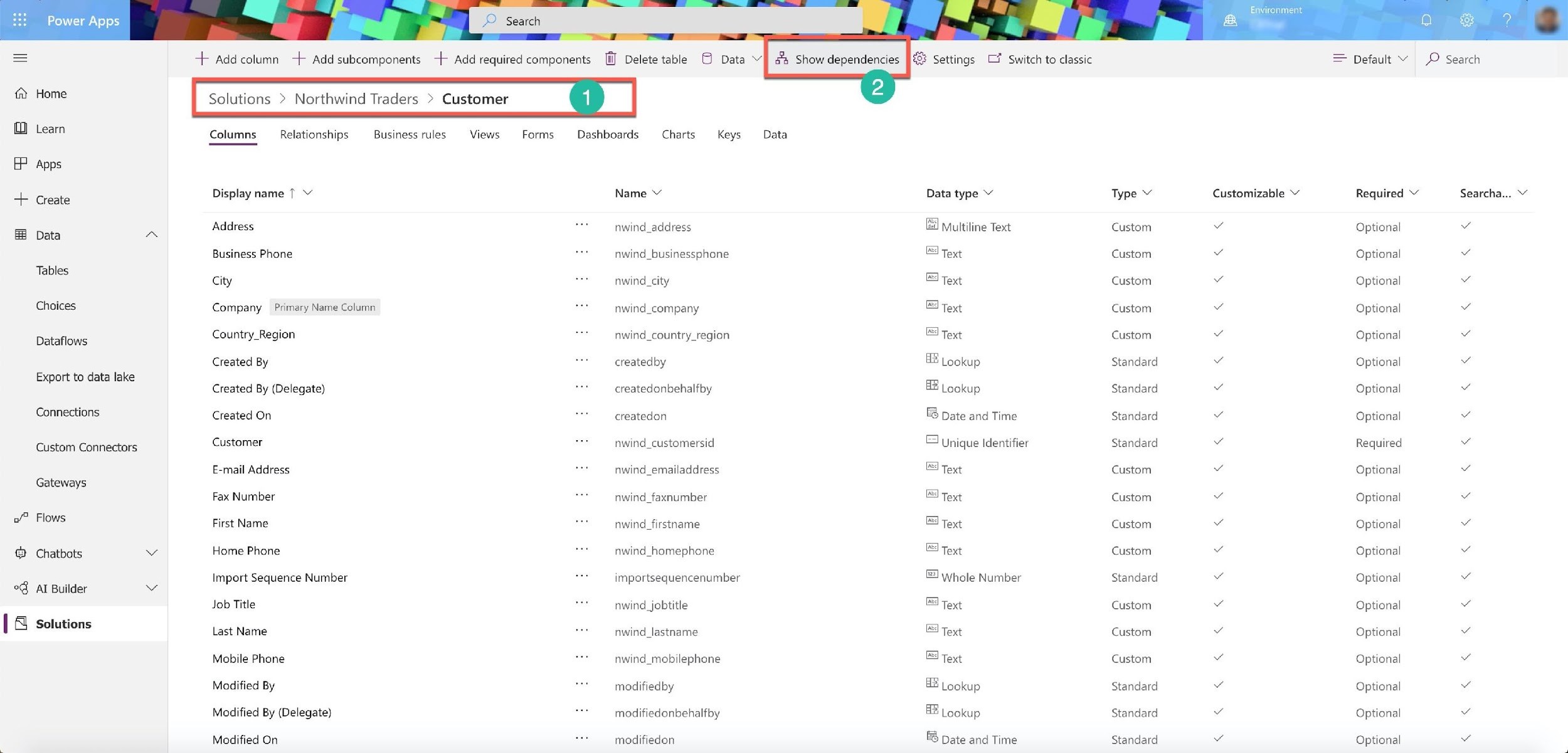Open Required column header dropdown
Screen dimensions: 1568x753
1414,193
